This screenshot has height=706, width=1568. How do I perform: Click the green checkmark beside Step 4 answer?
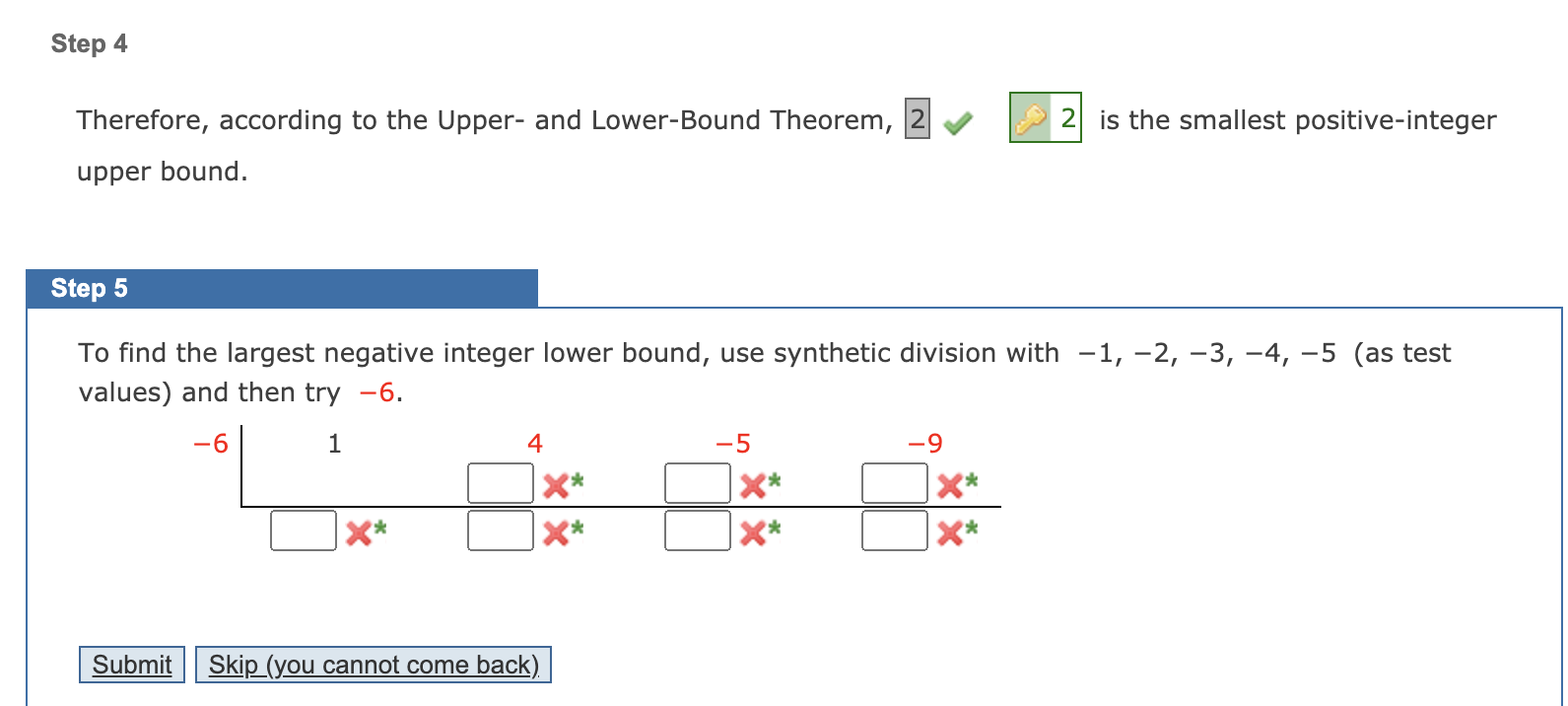[x=957, y=120]
